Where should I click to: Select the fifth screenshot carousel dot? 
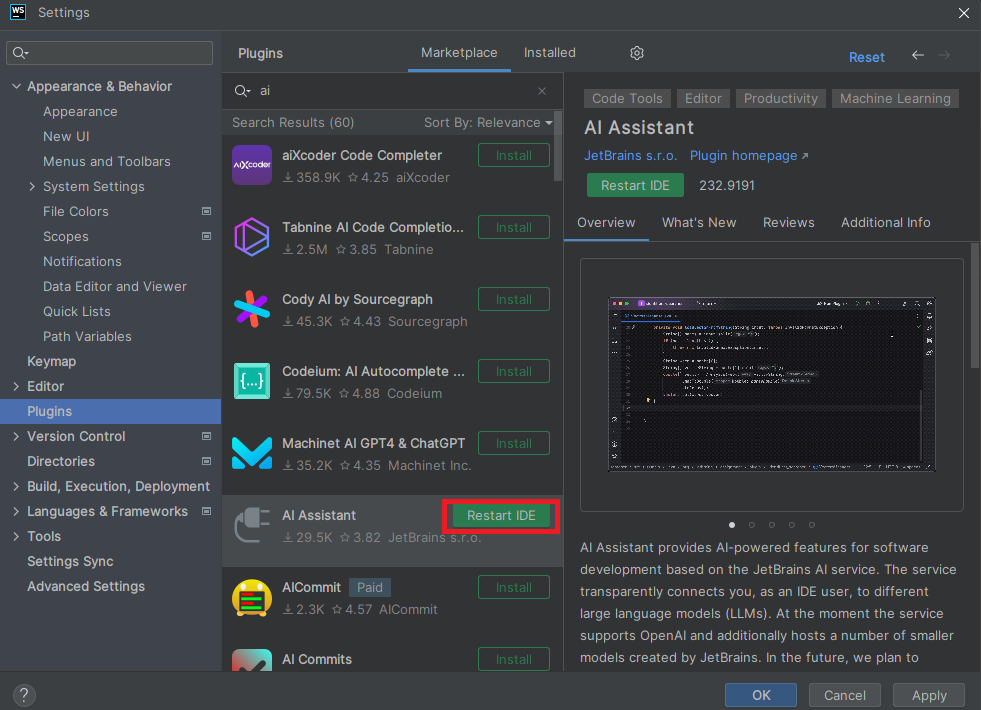pyautogui.click(x=811, y=525)
